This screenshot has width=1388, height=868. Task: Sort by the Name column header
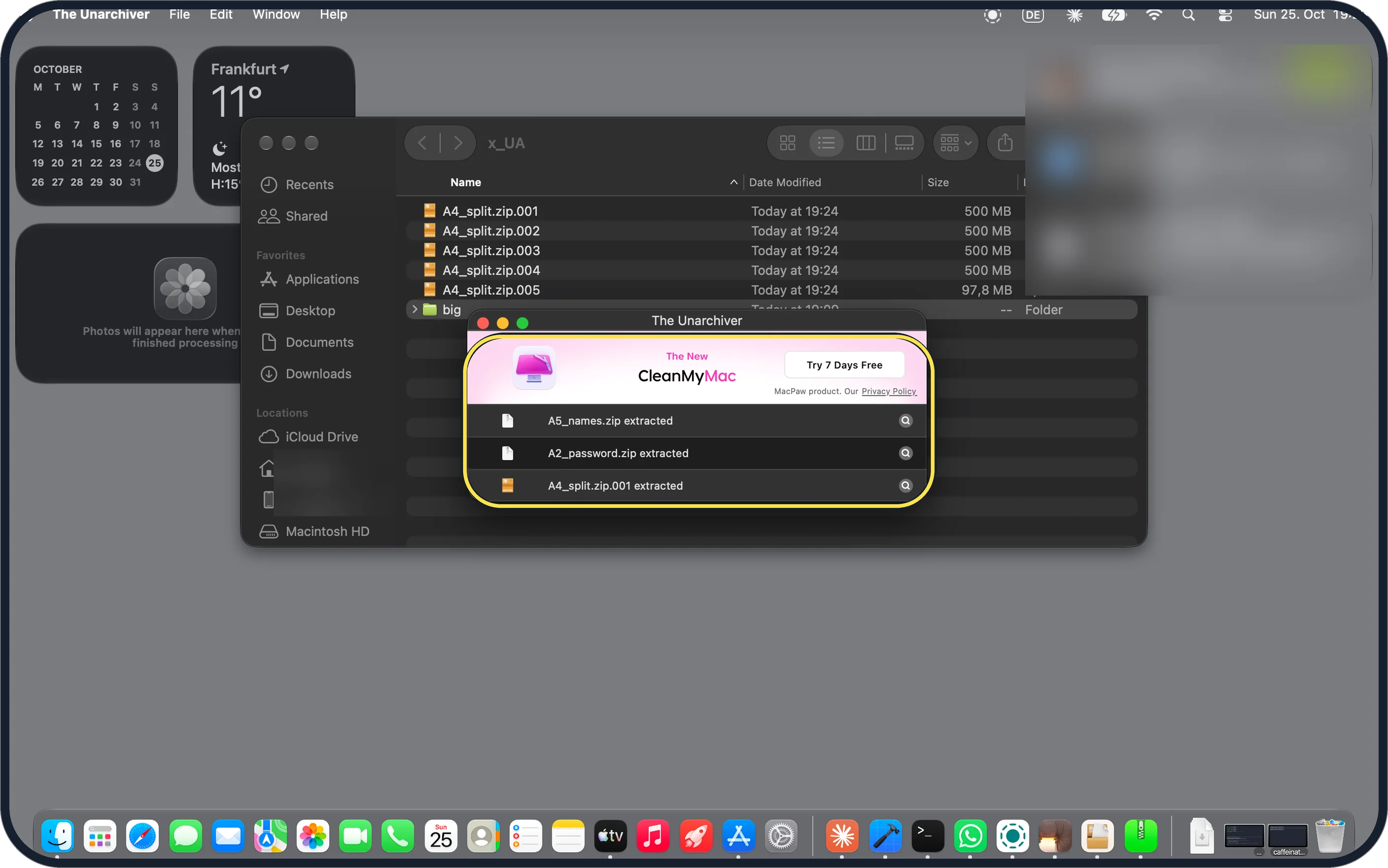(x=465, y=183)
